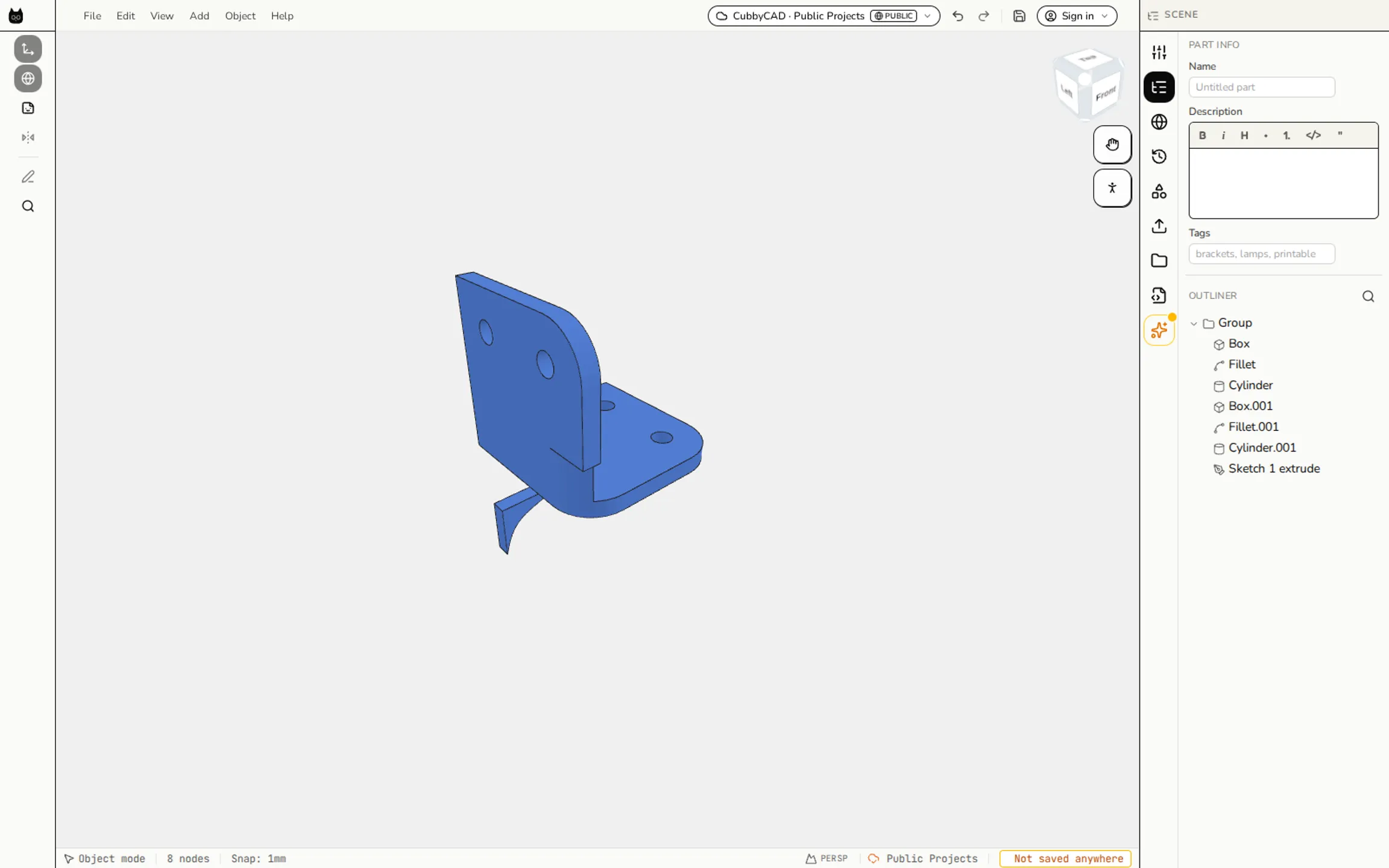Open the Add menu
The height and width of the screenshot is (868, 1389).
click(199, 16)
